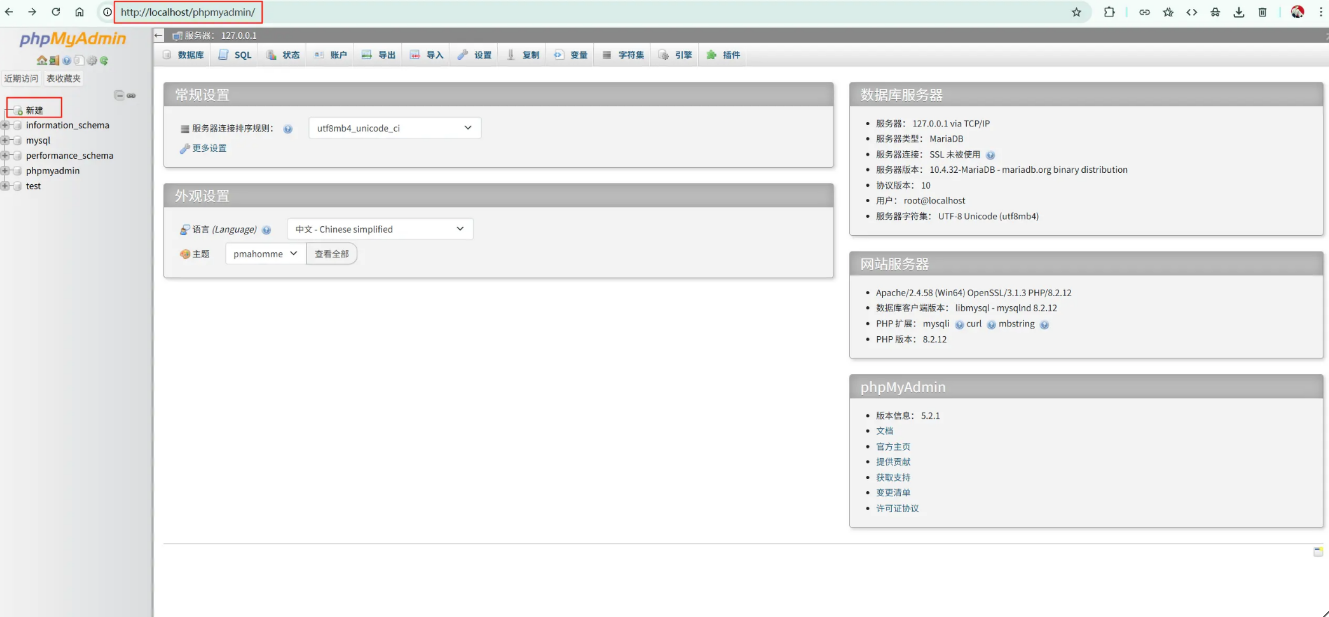Click the 导入 (Import) toolbar icon
This screenshot has width=1329, height=617.
pyautogui.click(x=416, y=55)
